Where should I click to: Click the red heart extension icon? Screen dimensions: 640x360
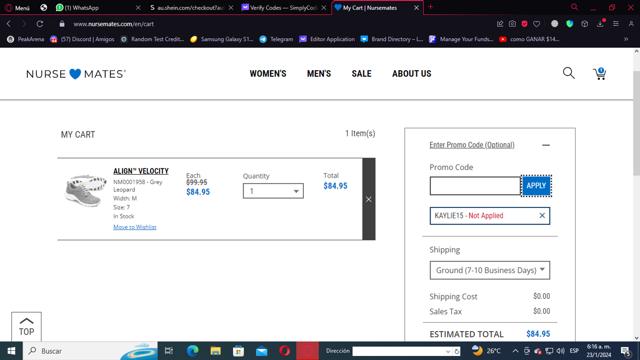point(524,24)
